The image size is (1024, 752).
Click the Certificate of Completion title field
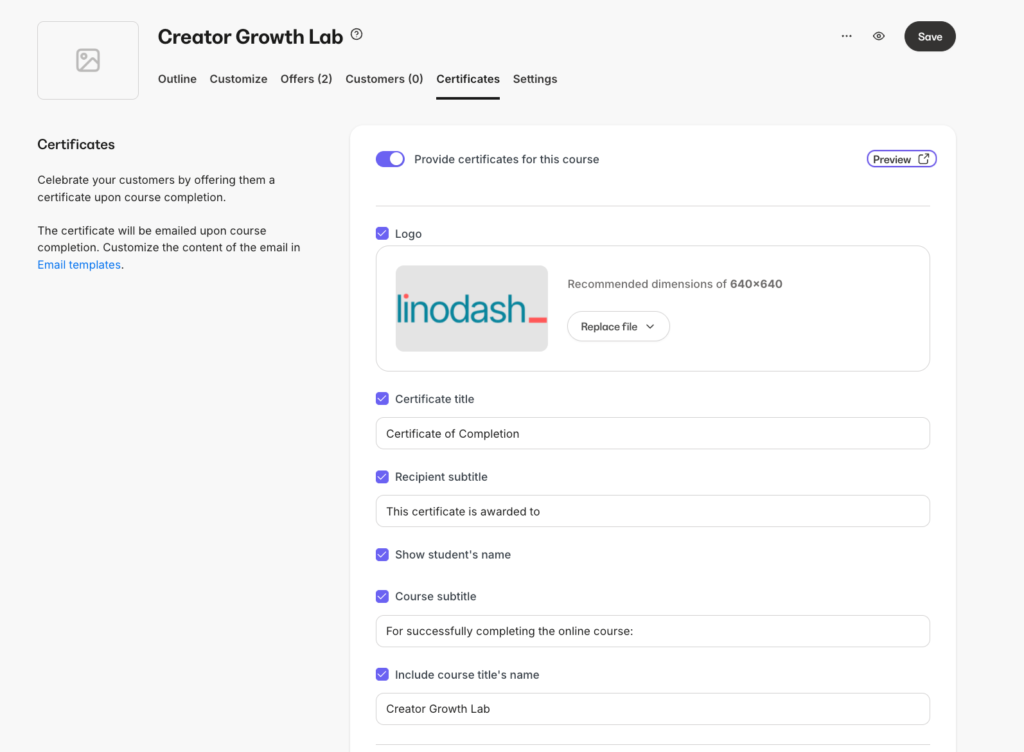(x=652, y=433)
